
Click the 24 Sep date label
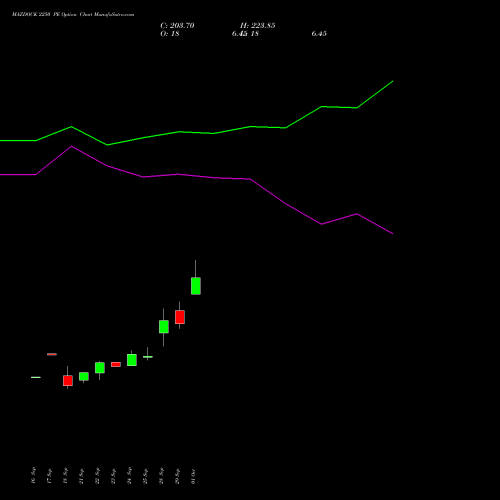coord(129,475)
